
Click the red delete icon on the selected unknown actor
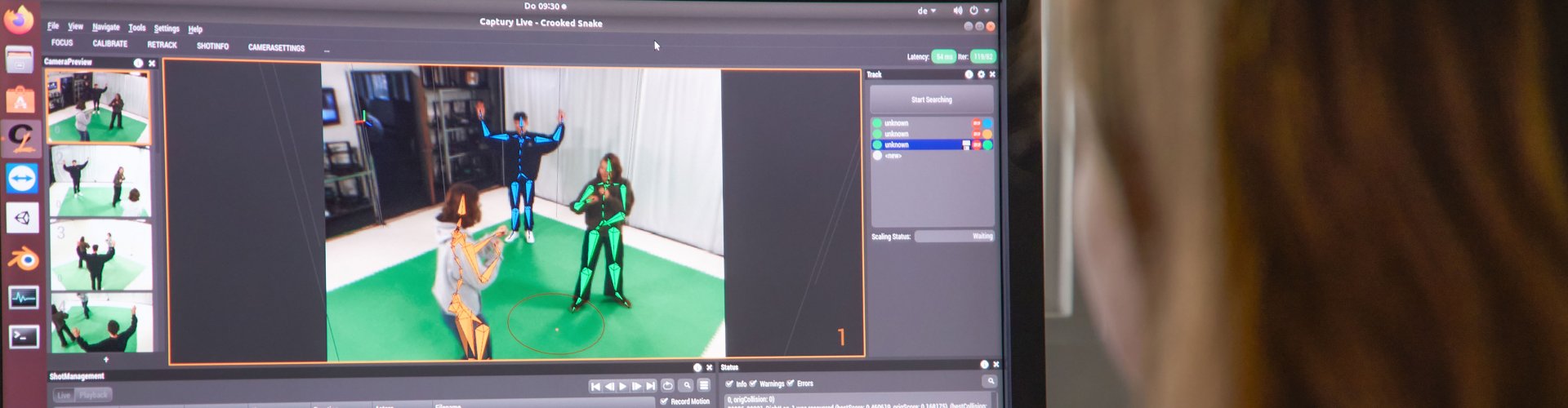coord(977,145)
